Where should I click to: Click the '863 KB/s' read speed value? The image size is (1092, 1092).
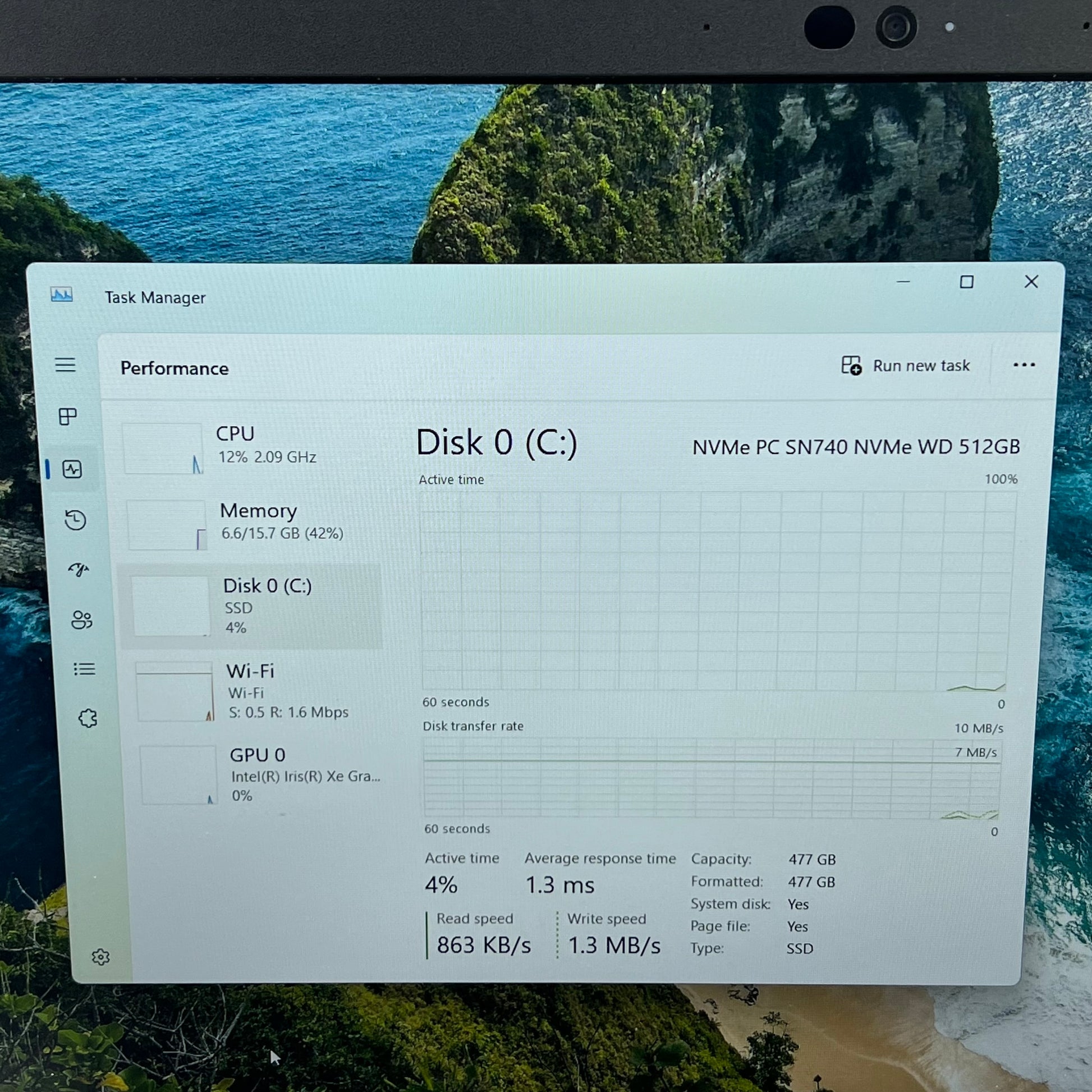pos(484,945)
